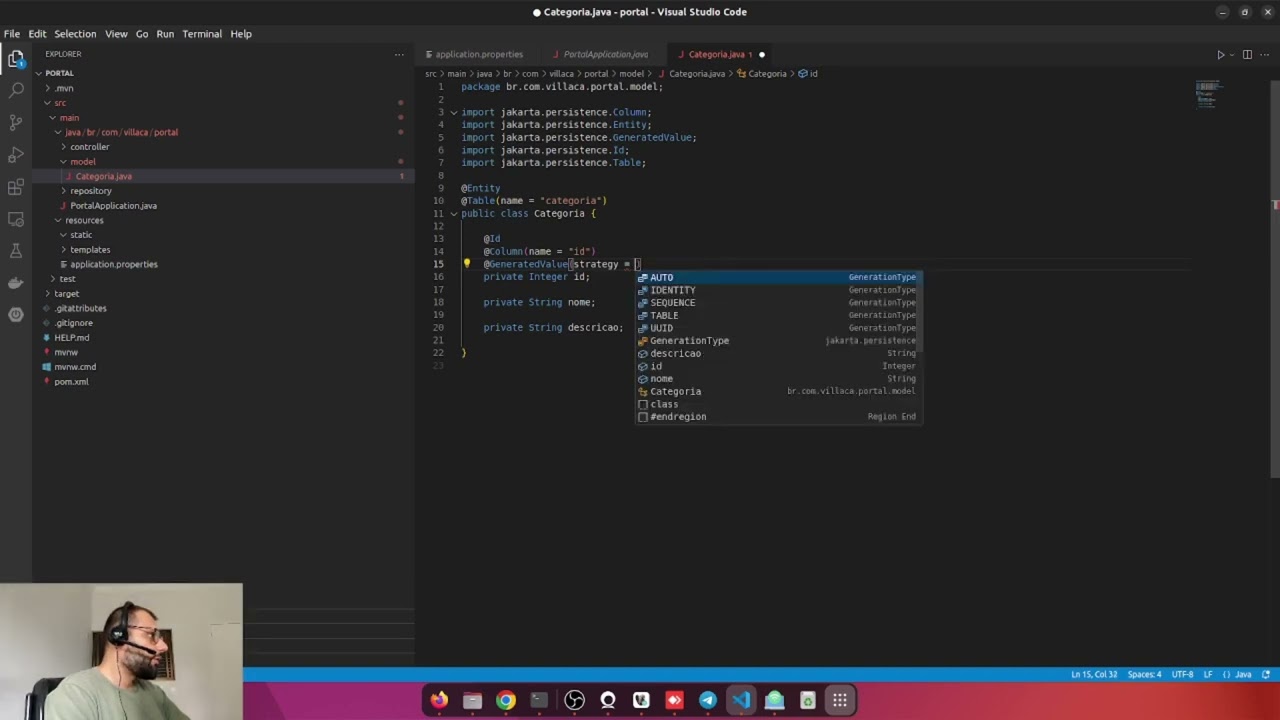
Task: Select the IDENTITY autocomplete suggestion
Action: click(778, 290)
